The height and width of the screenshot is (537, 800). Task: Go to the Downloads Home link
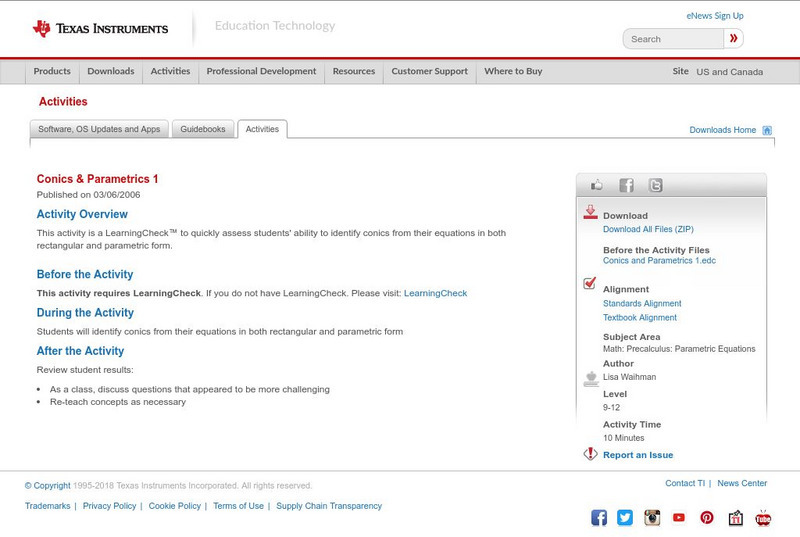coord(722,130)
